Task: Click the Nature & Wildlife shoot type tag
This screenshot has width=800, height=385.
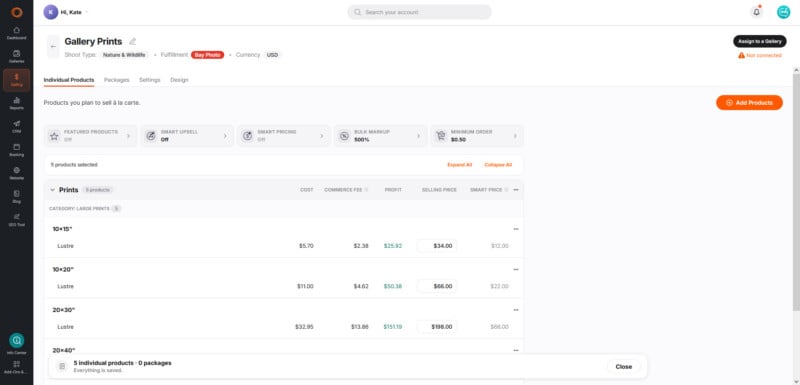Action: (124, 55)
